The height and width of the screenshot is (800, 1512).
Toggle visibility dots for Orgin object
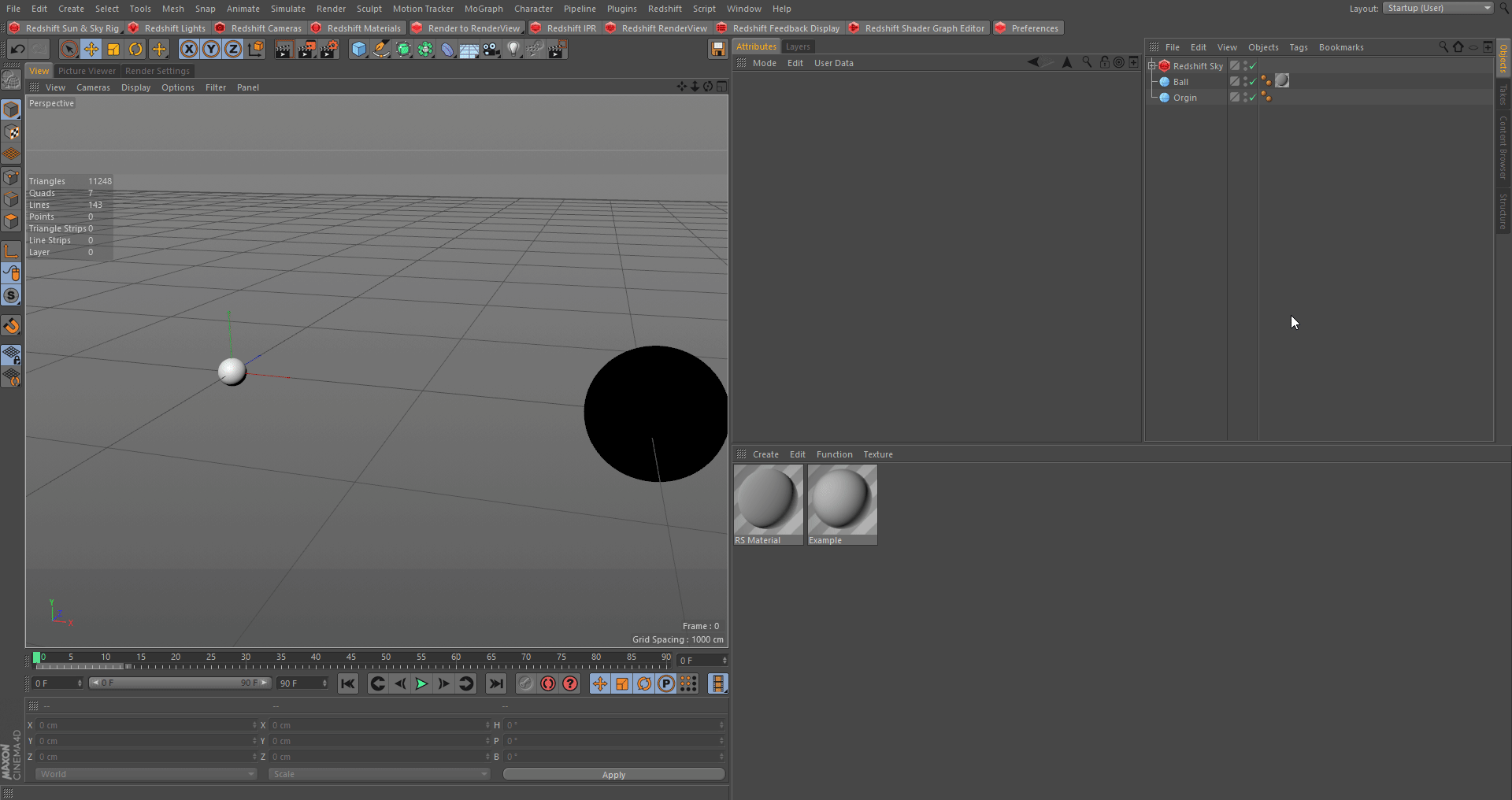point(1245,98)
